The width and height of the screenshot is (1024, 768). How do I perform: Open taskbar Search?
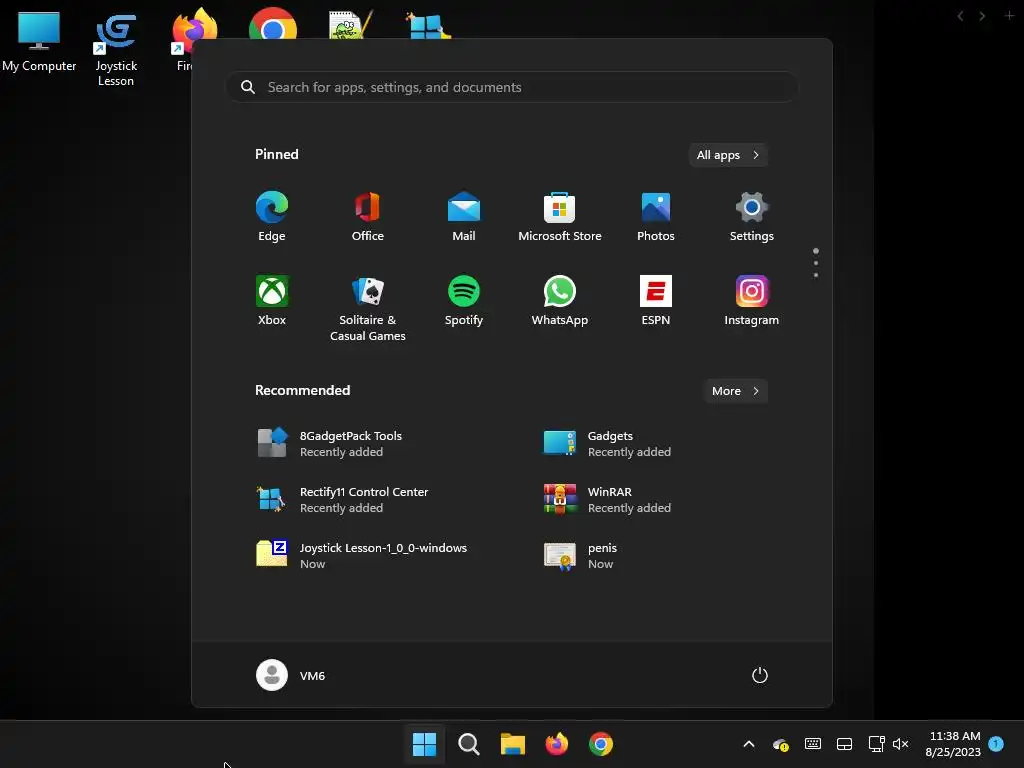click(469, 743)
